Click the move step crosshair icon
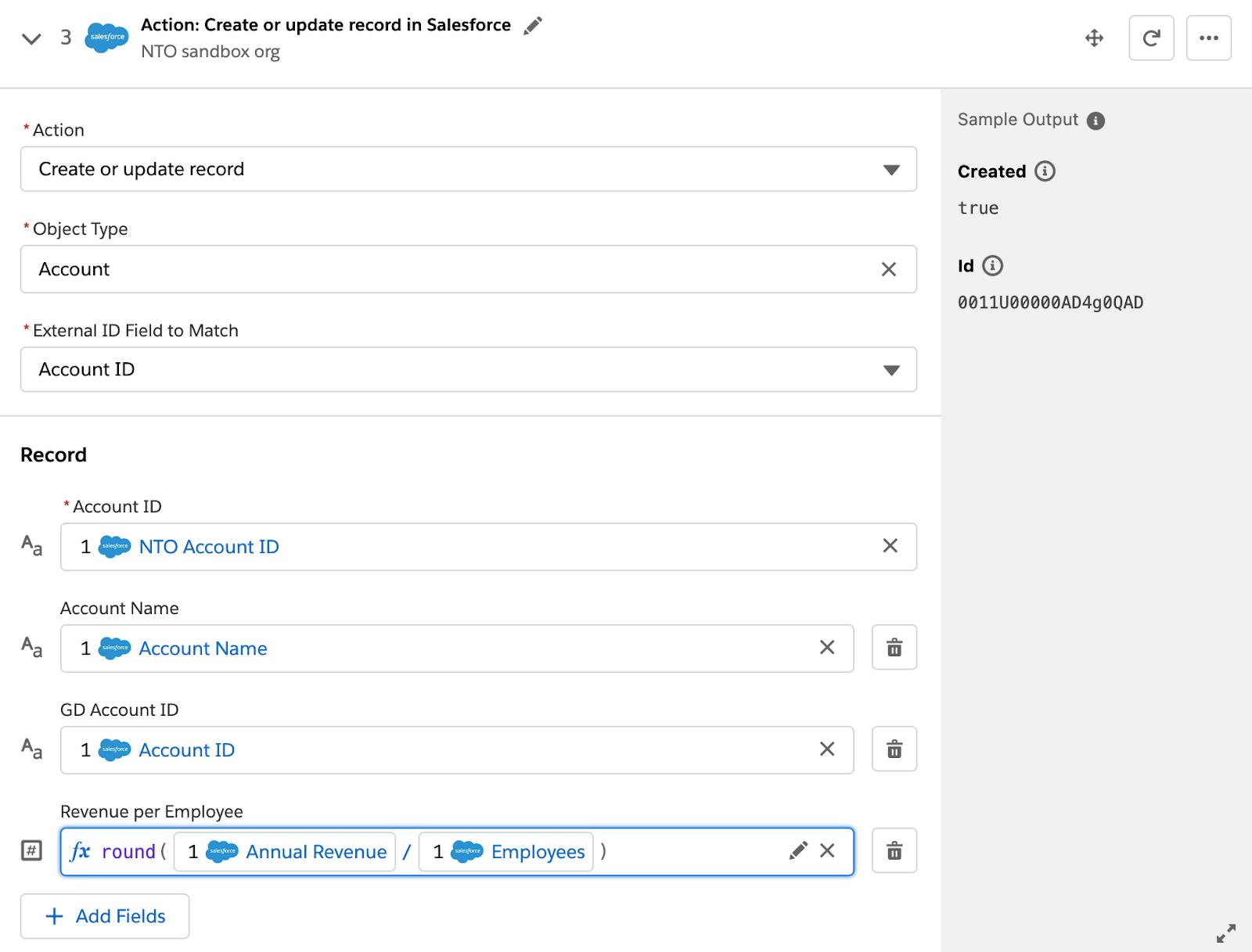The image size is (1252, 952). coord(1095,38)
